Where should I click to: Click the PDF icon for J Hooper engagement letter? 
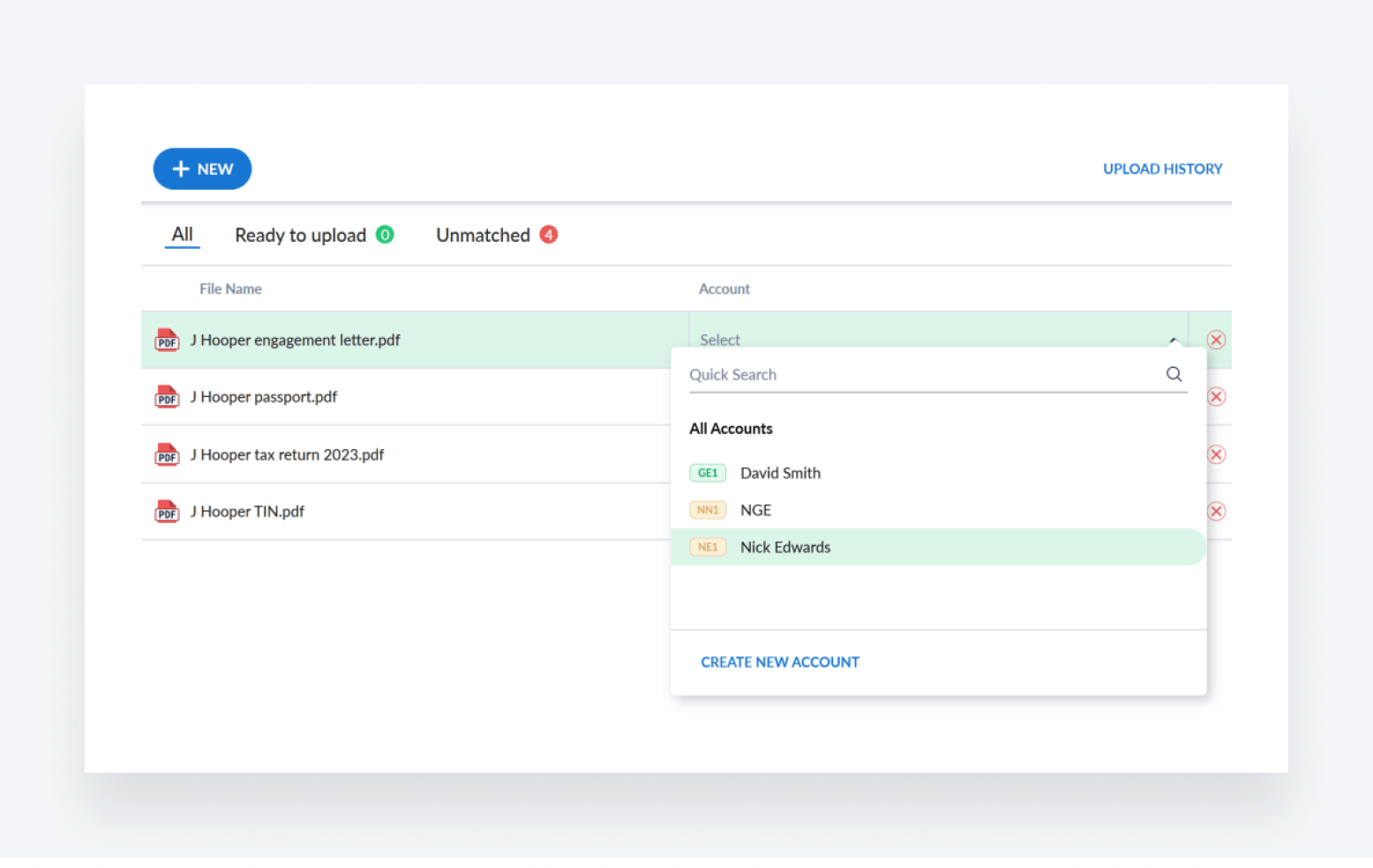(167, 340)
